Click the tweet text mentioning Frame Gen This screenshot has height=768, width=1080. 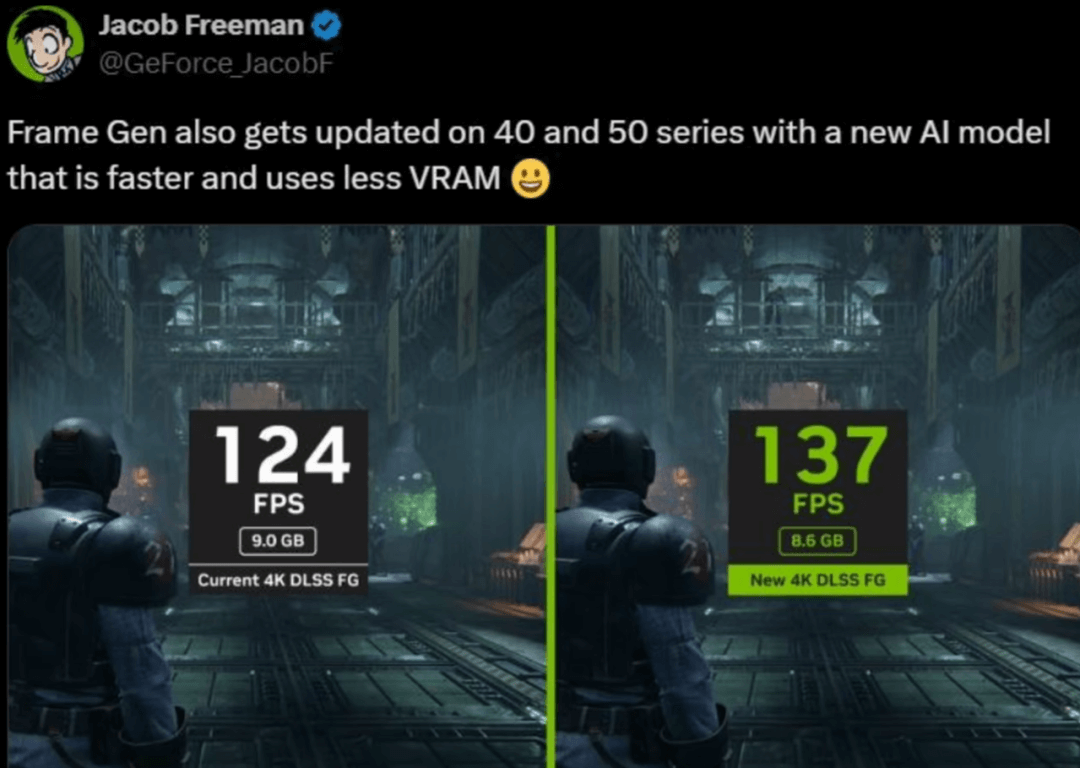[528, 155]
